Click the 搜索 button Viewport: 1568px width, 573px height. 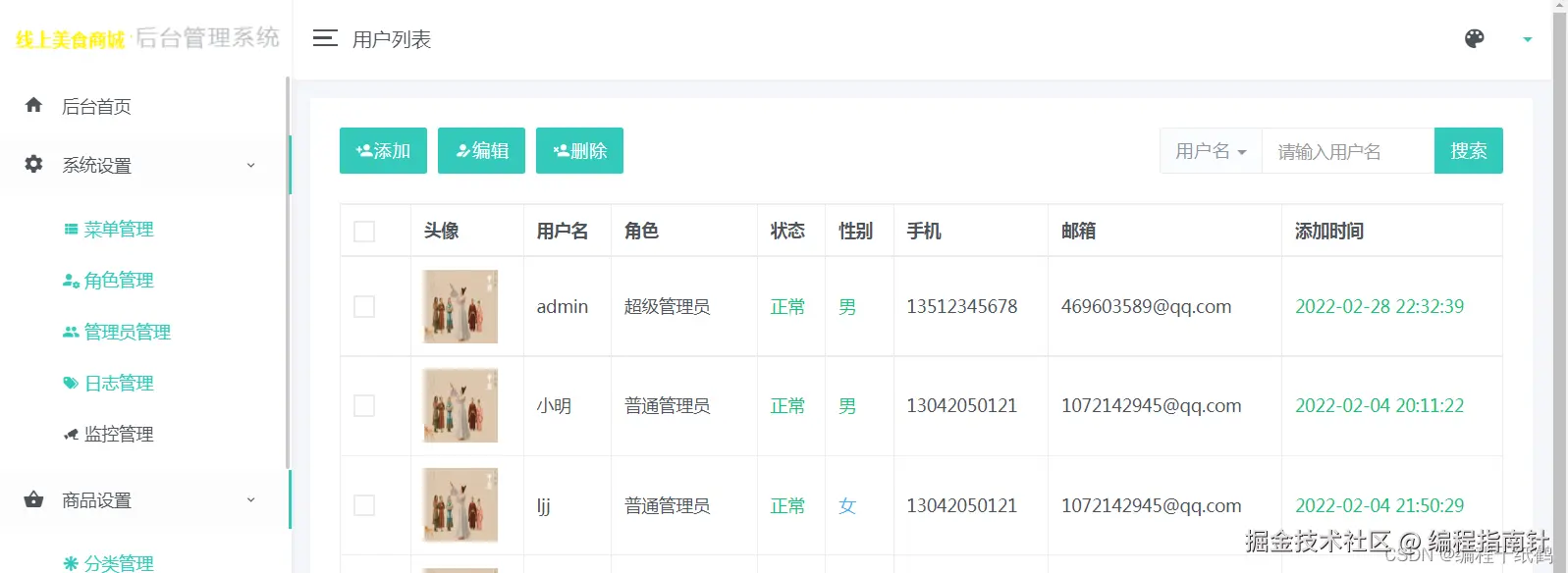coord(1468,150)
